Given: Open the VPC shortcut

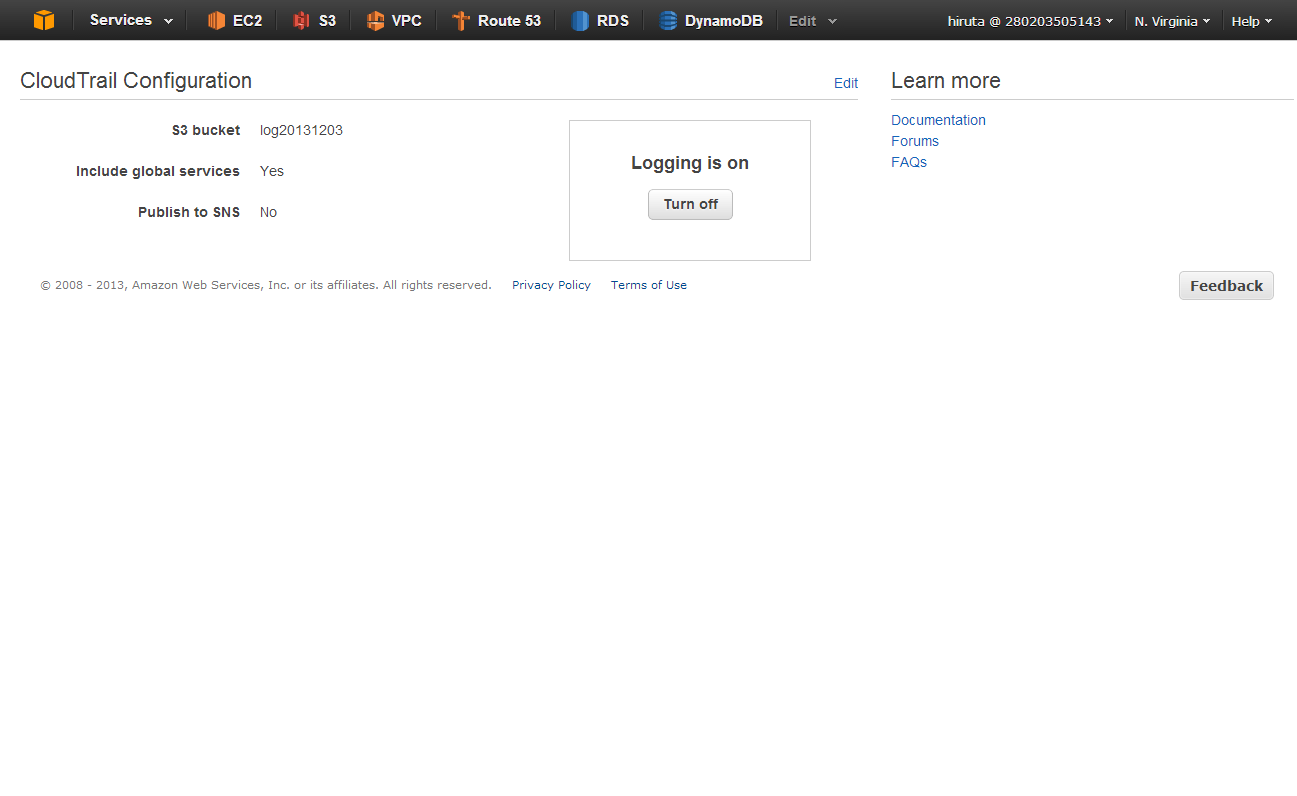Looking at the screenshot, I should tap(394, 20).
